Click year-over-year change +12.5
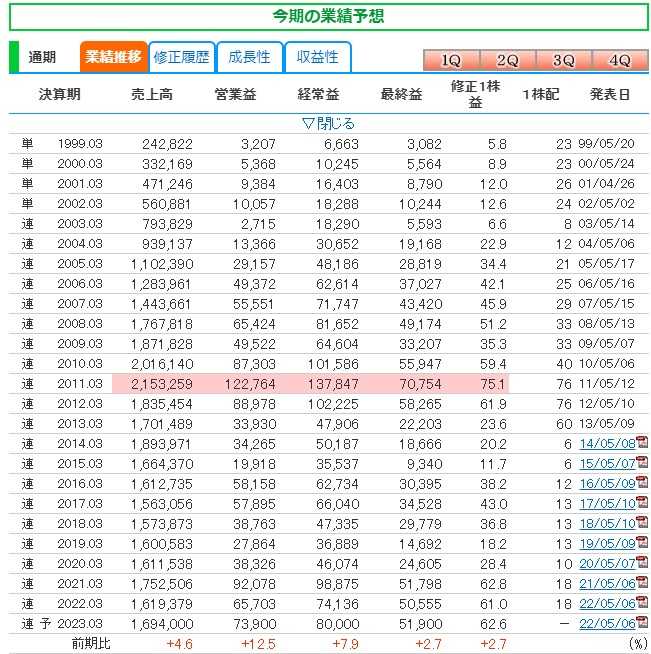Viewport: 651px width, 654px height. coord(258,644)
